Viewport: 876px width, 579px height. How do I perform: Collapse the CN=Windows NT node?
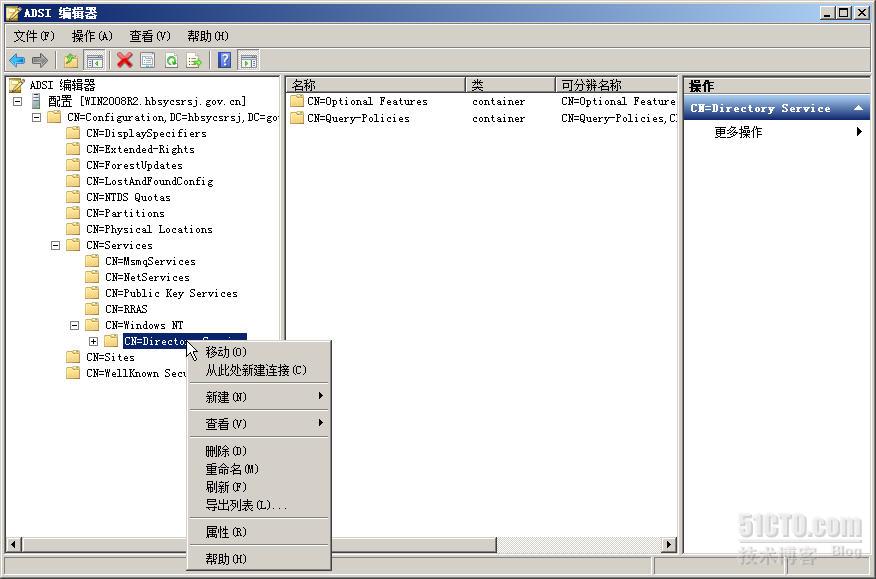74,325
